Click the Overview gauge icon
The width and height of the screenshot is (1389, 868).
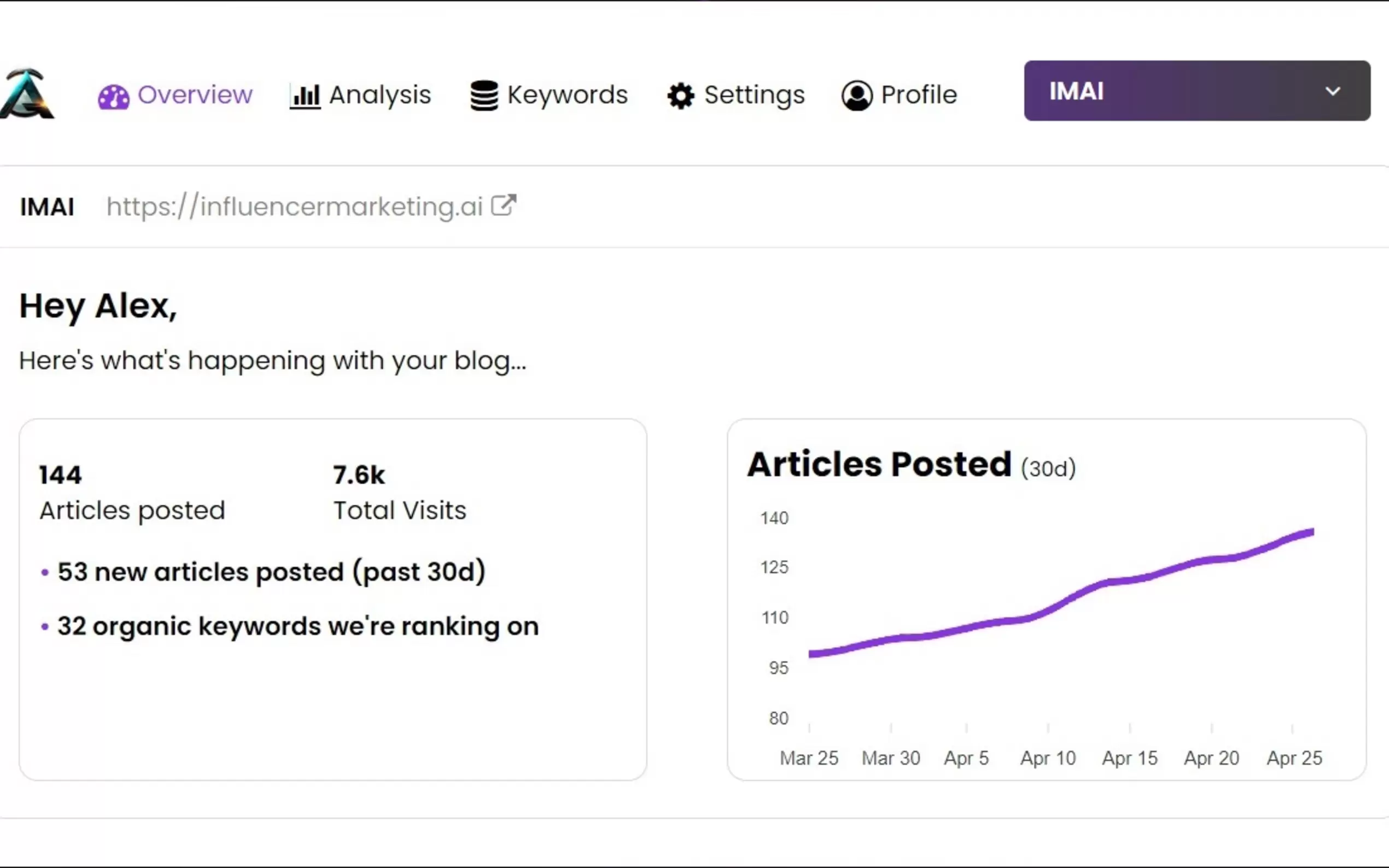coord(113,96)
